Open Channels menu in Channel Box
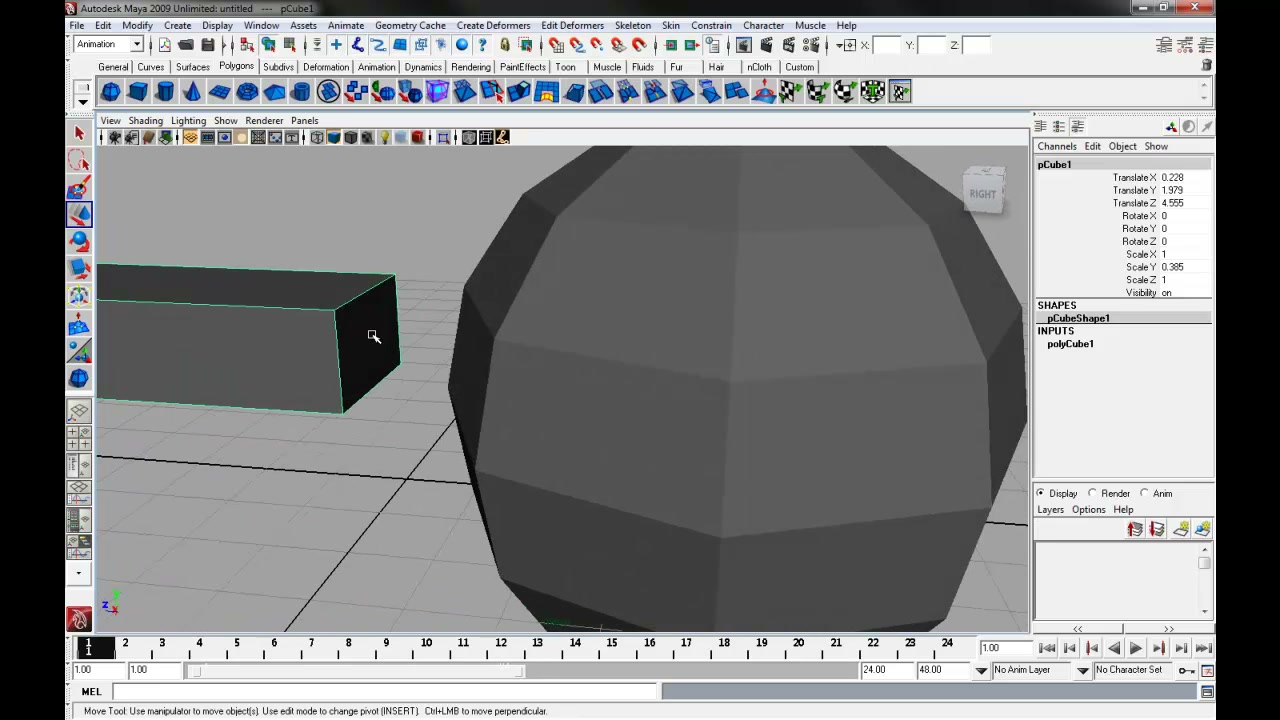 click(x=1056, y=146)
